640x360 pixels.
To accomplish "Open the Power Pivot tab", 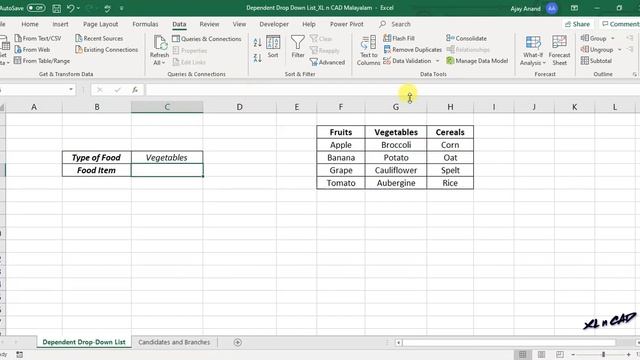I will pyautogui.click(x=347, y=24).
